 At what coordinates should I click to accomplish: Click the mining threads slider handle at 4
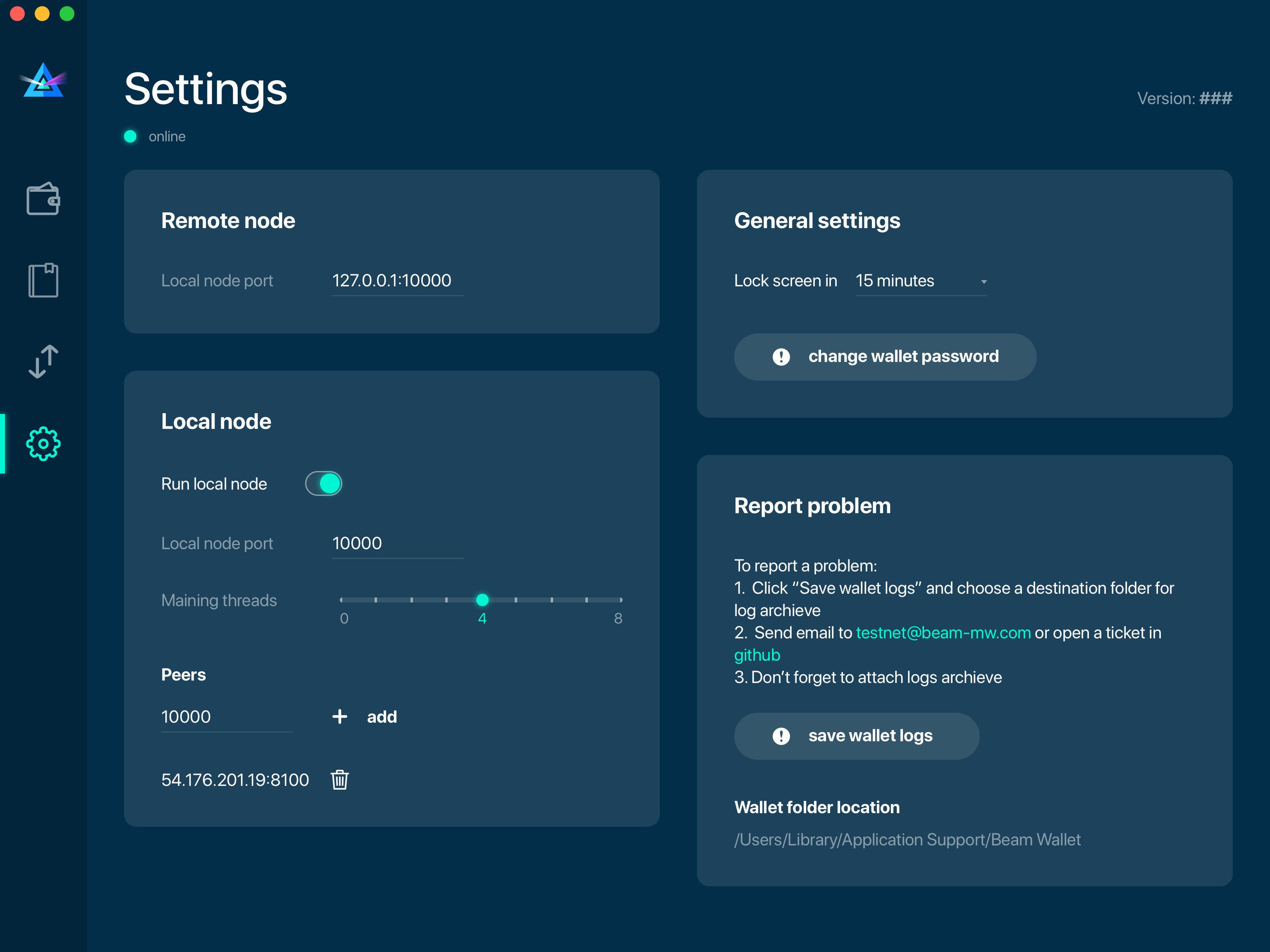[482, 600]
